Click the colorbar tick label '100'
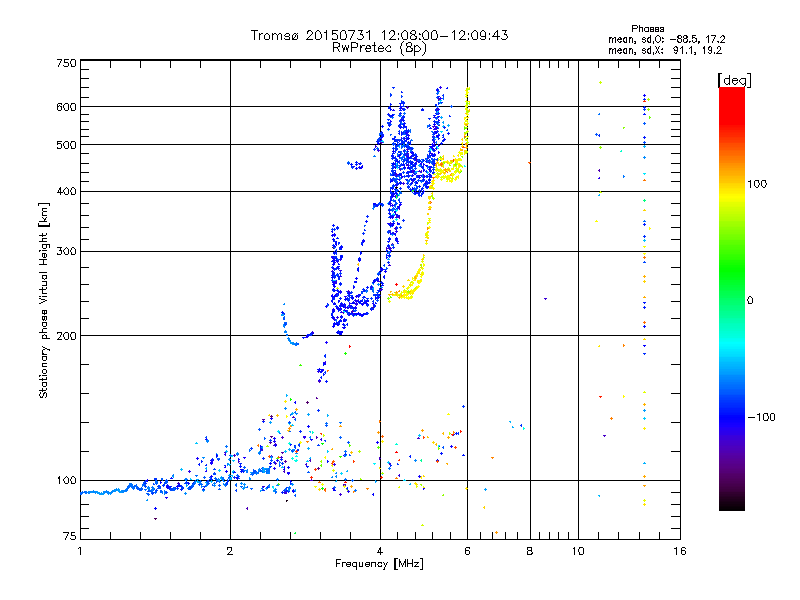 pos(757,184)
